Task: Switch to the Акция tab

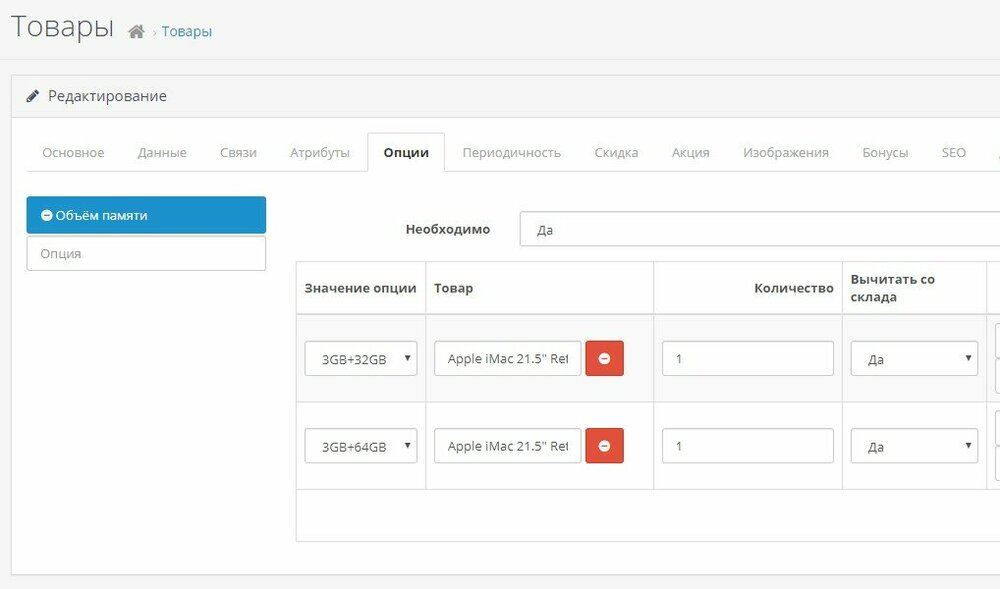Action: 691,153
